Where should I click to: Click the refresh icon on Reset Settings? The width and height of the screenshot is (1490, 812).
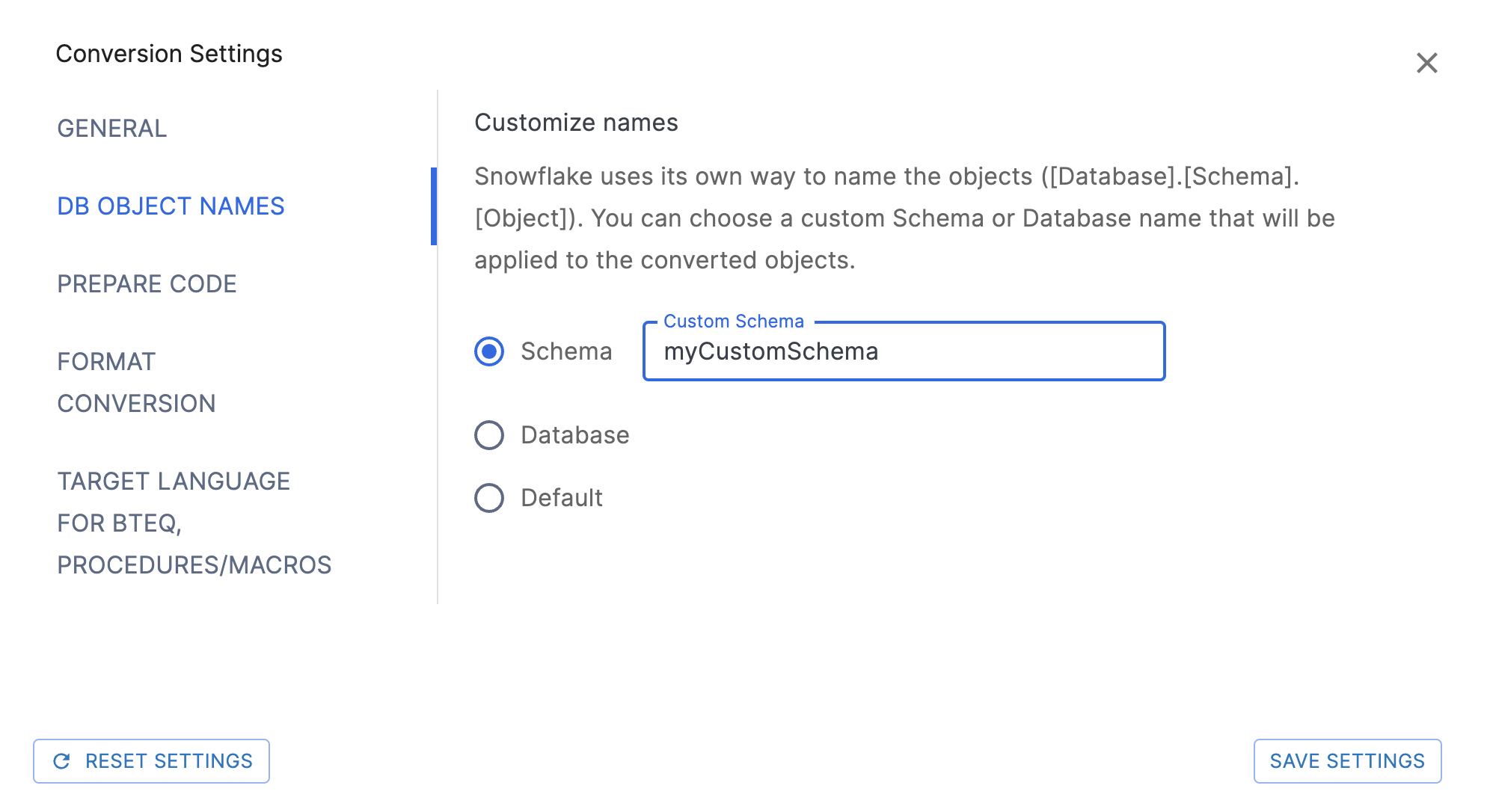(63, 761)
